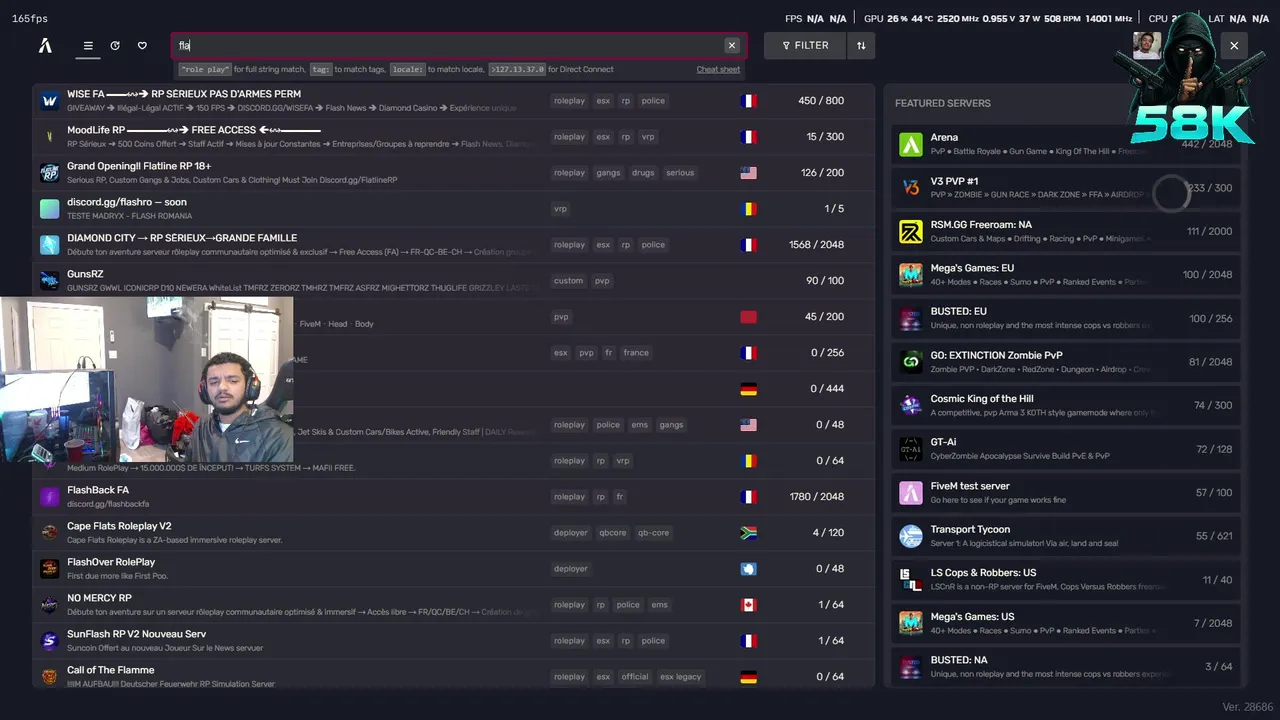Click the French flag in WISE FA row
Image resolution: width=1280 pixels, height=720 pixels.
click(x=748, y=101)
